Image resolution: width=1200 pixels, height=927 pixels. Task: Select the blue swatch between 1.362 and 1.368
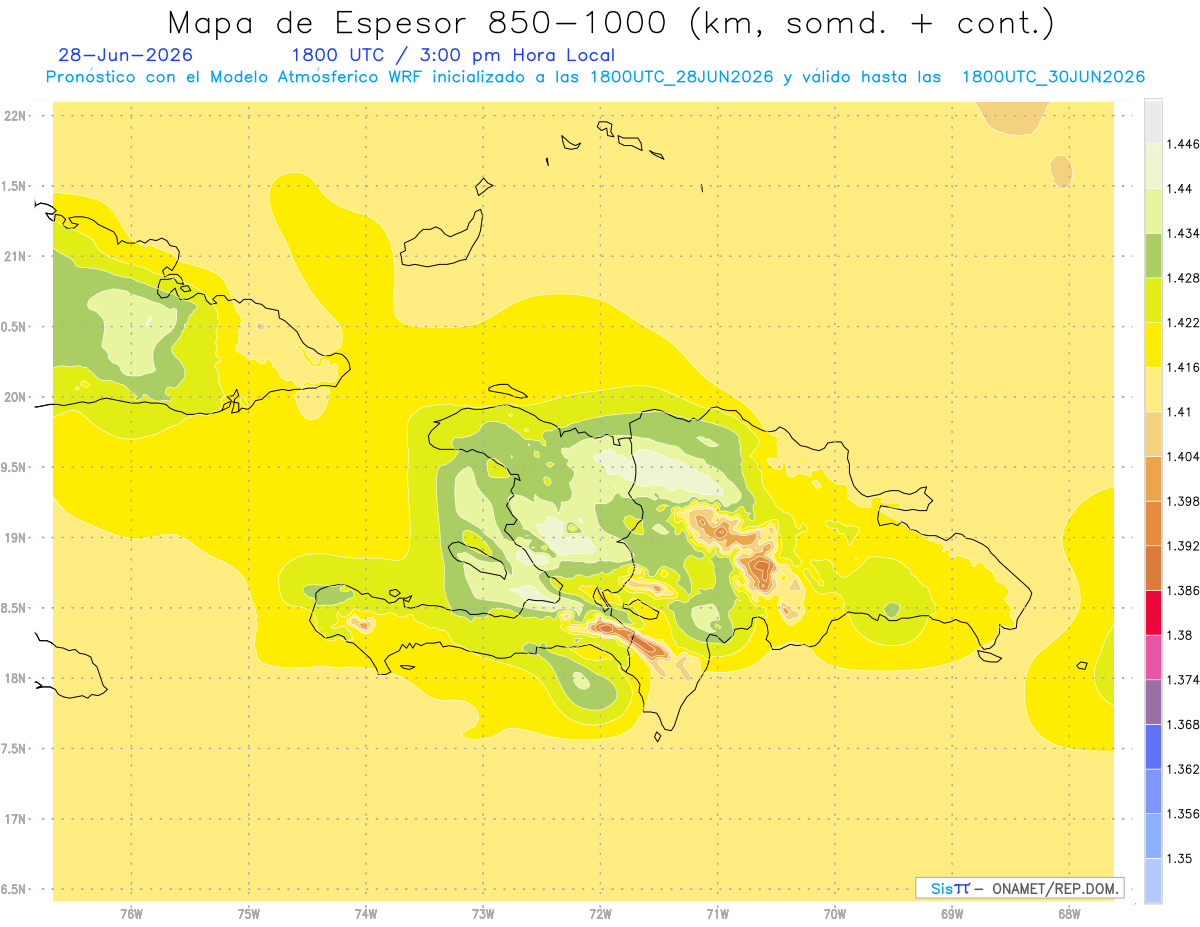(x=1153, y=747)
